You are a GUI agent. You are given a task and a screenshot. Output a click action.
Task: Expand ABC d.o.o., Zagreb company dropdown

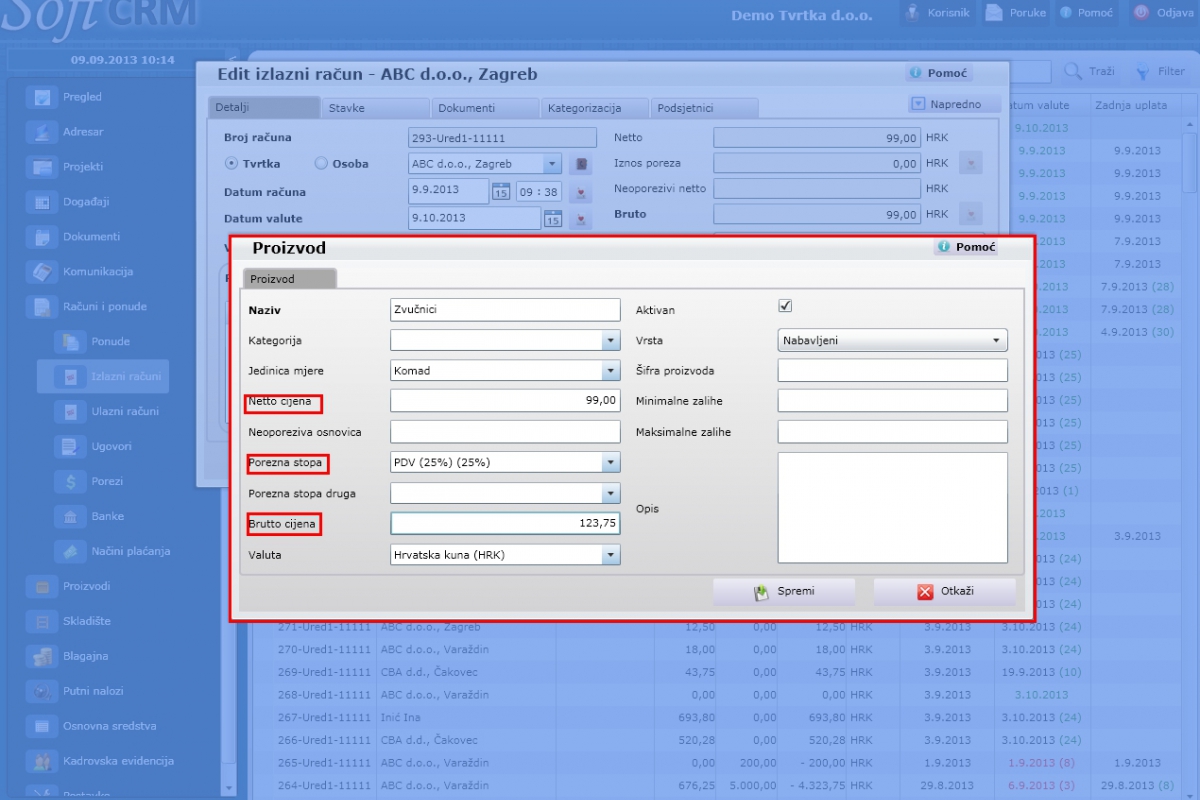[552, 164]
